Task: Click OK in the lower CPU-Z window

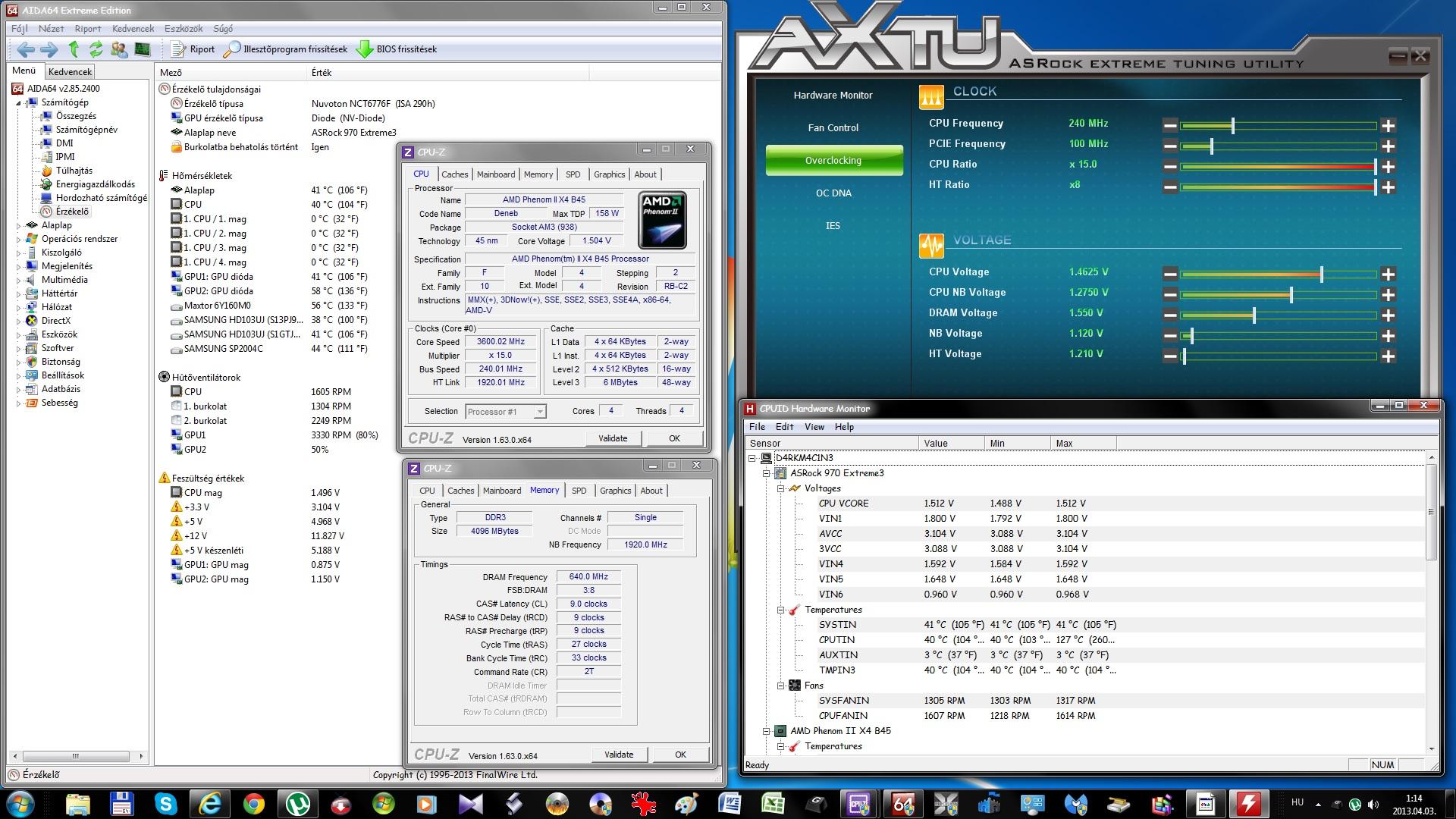Action: [680, 755]
